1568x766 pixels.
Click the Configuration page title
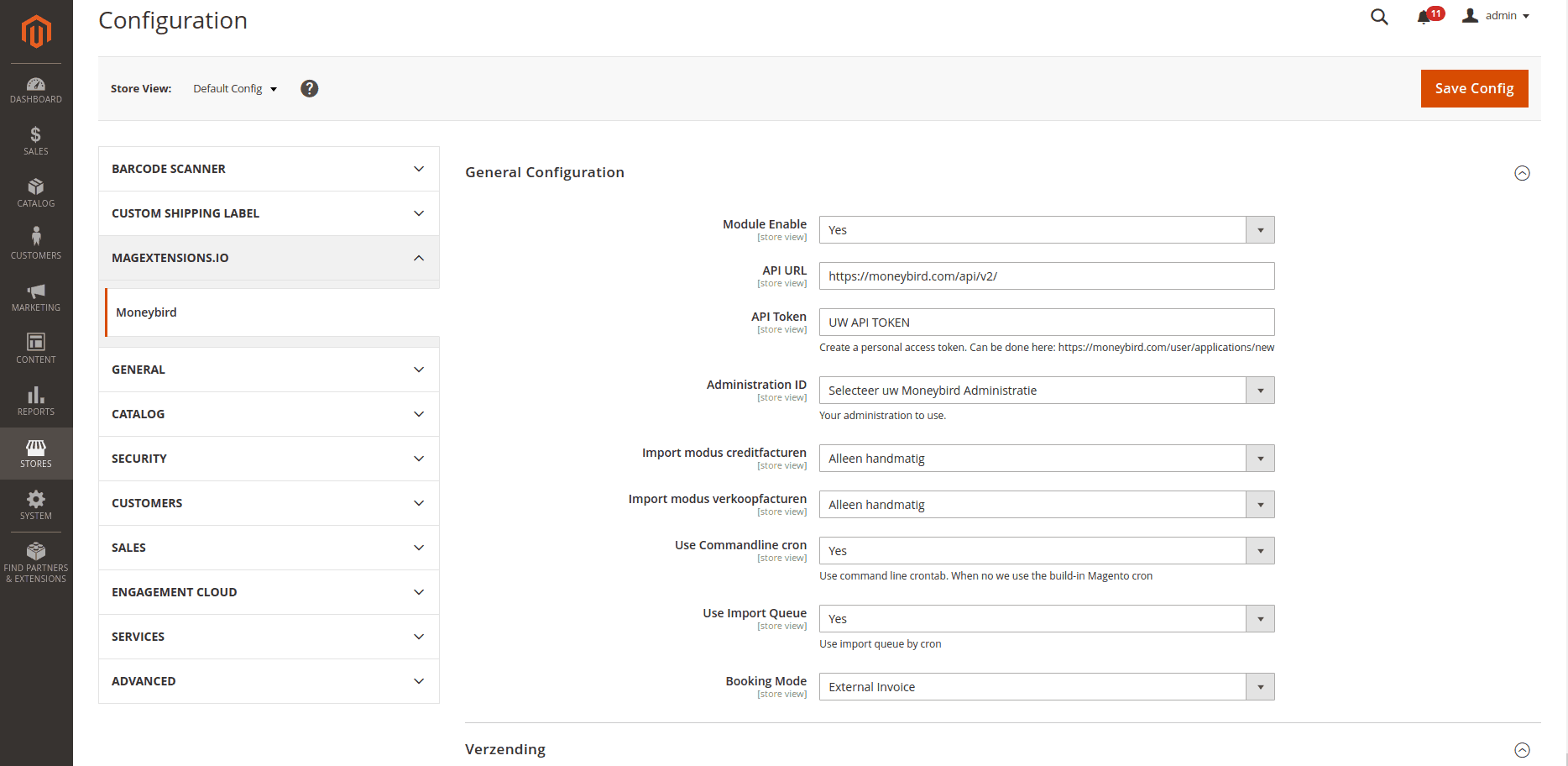click(x=173, y=20)
